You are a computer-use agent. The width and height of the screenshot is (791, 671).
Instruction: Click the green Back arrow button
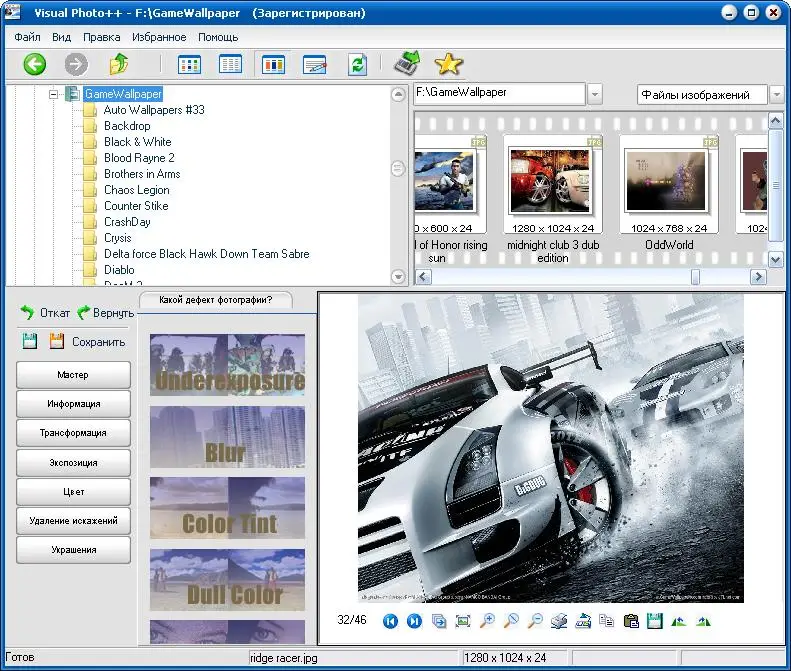pyautogui.click(x=35, y=65)
